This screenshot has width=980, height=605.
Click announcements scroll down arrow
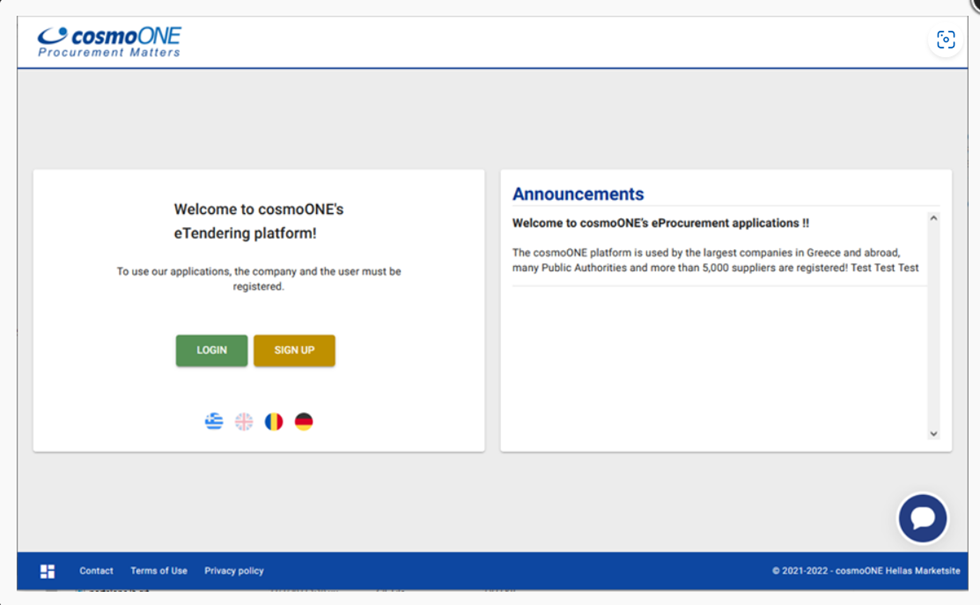click(933, 433)
